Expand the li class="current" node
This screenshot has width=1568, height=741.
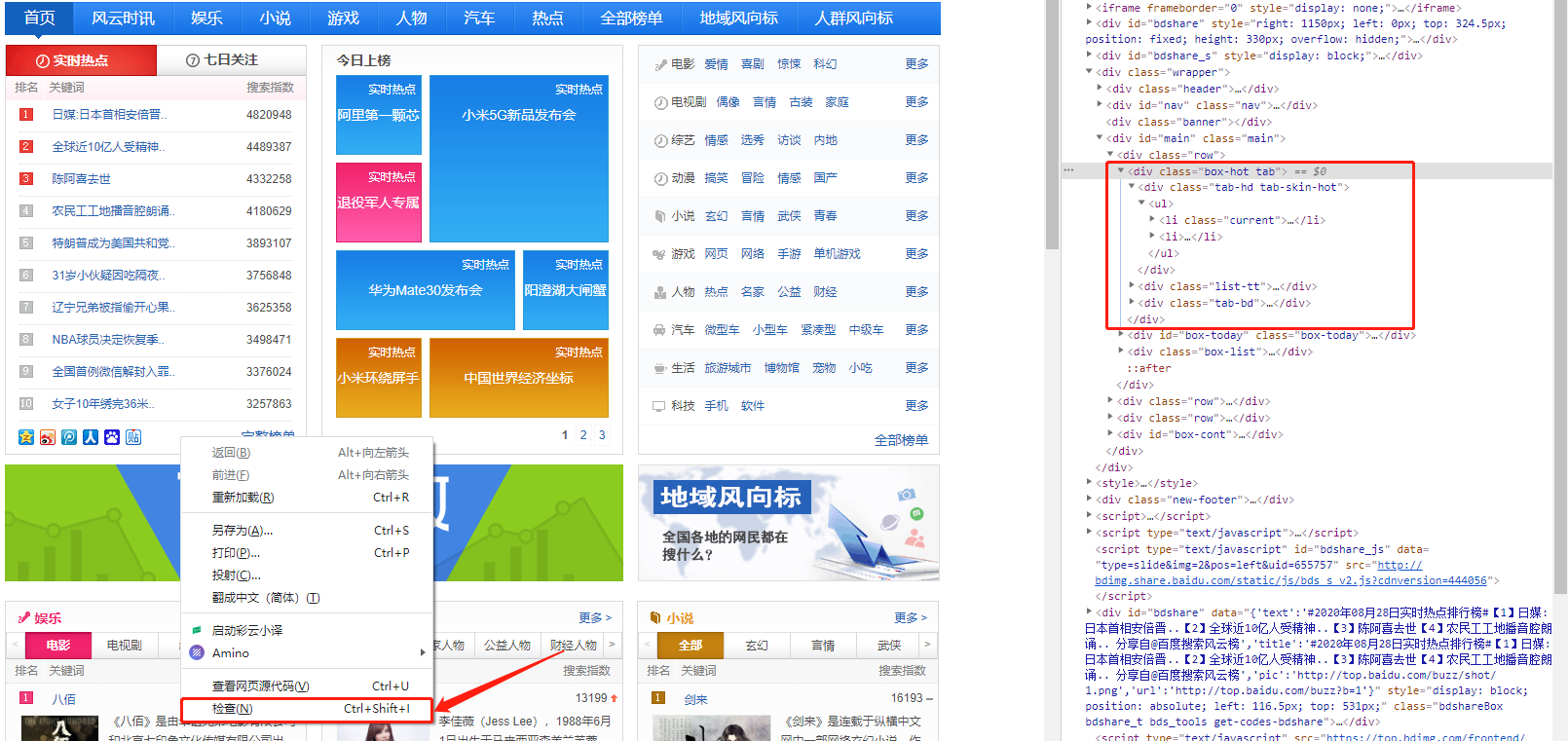pos(1152,220)
